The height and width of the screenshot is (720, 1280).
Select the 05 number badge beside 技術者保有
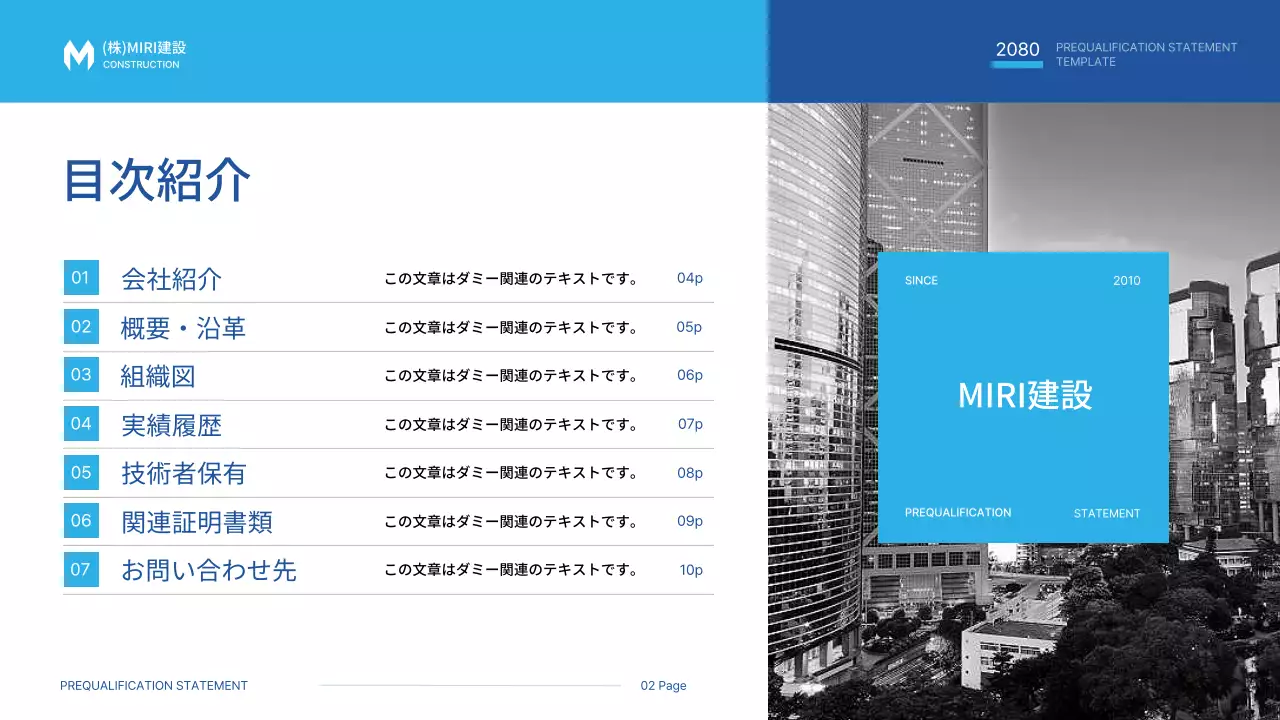click(81, 472)
